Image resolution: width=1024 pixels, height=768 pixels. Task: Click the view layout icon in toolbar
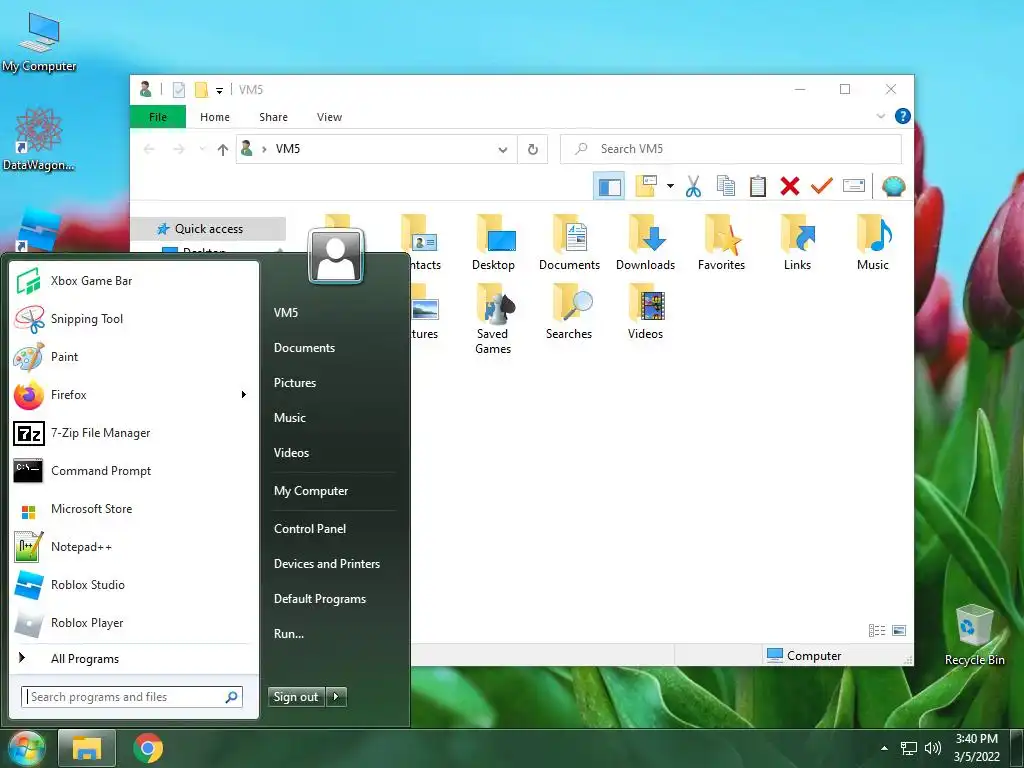pos(646,186)
